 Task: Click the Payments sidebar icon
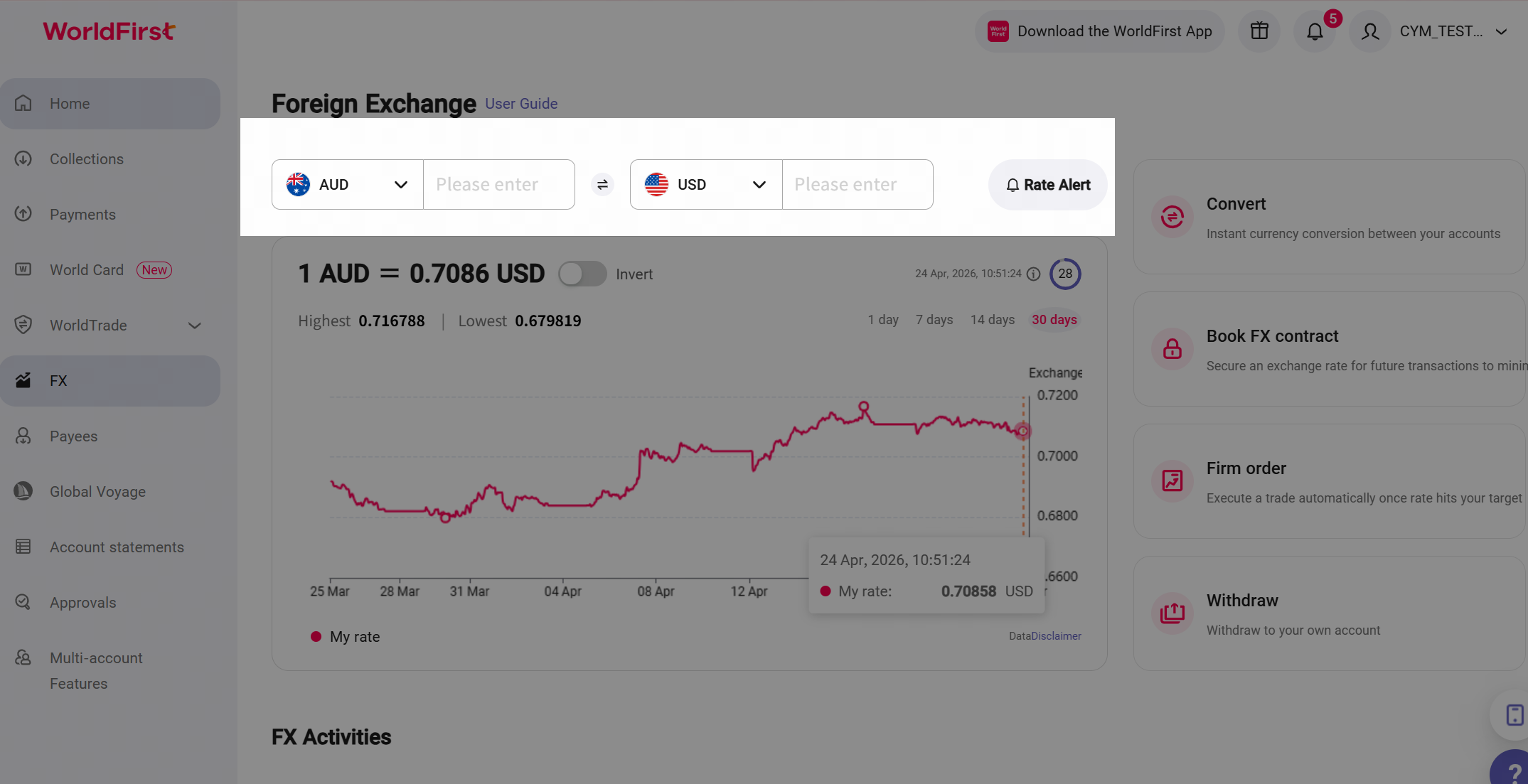23,214
